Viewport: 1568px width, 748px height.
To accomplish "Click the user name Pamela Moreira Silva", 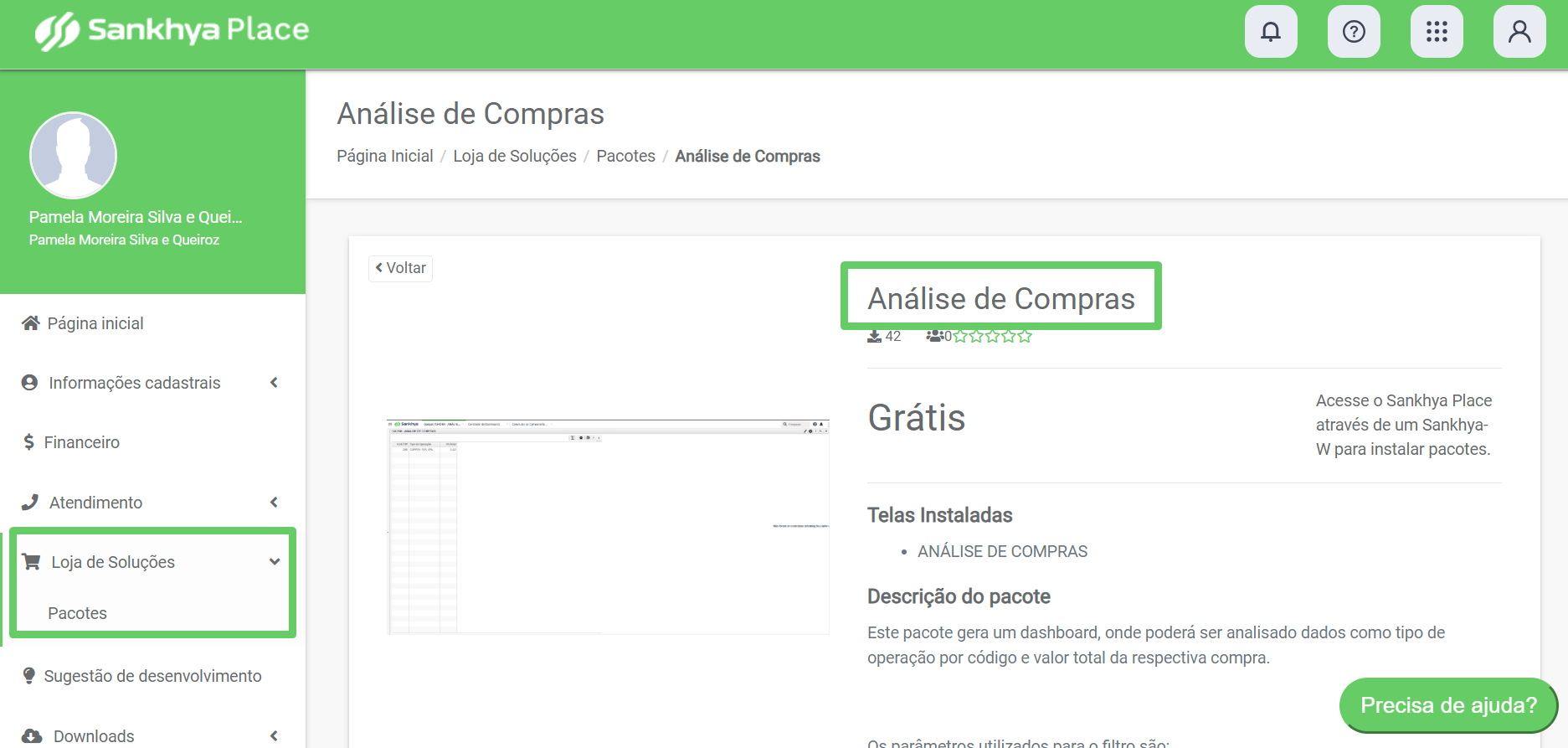I will pyautogui.click(x=136, y=217).
